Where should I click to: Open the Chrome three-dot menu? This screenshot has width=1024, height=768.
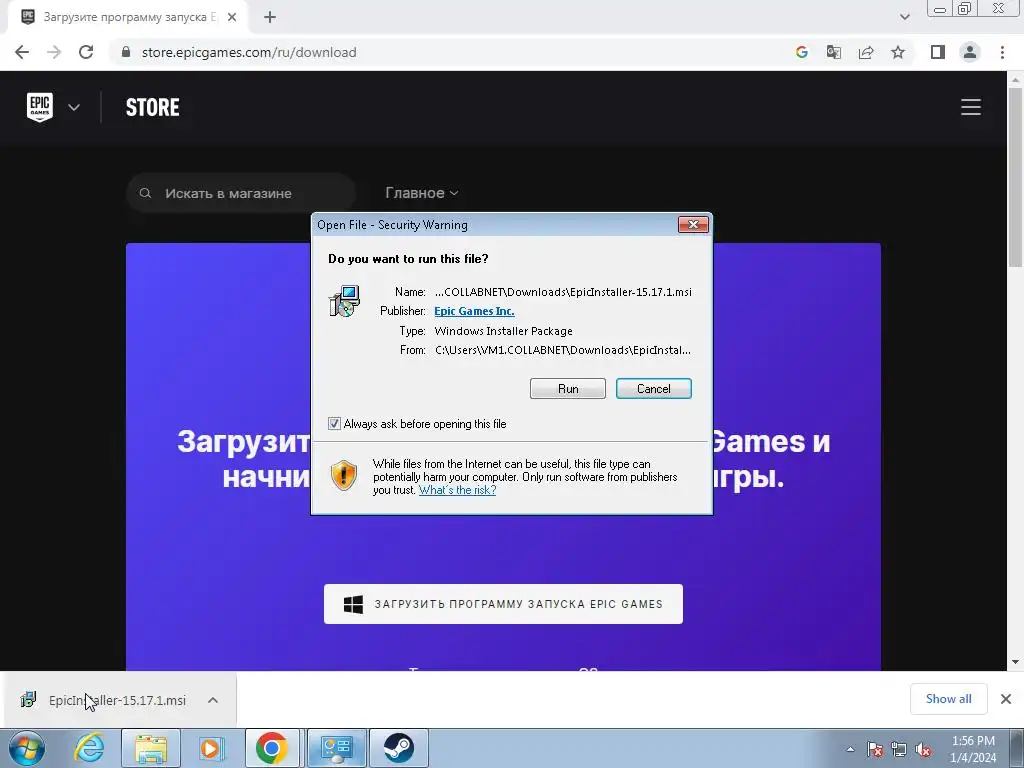(x=1002, y=52)
